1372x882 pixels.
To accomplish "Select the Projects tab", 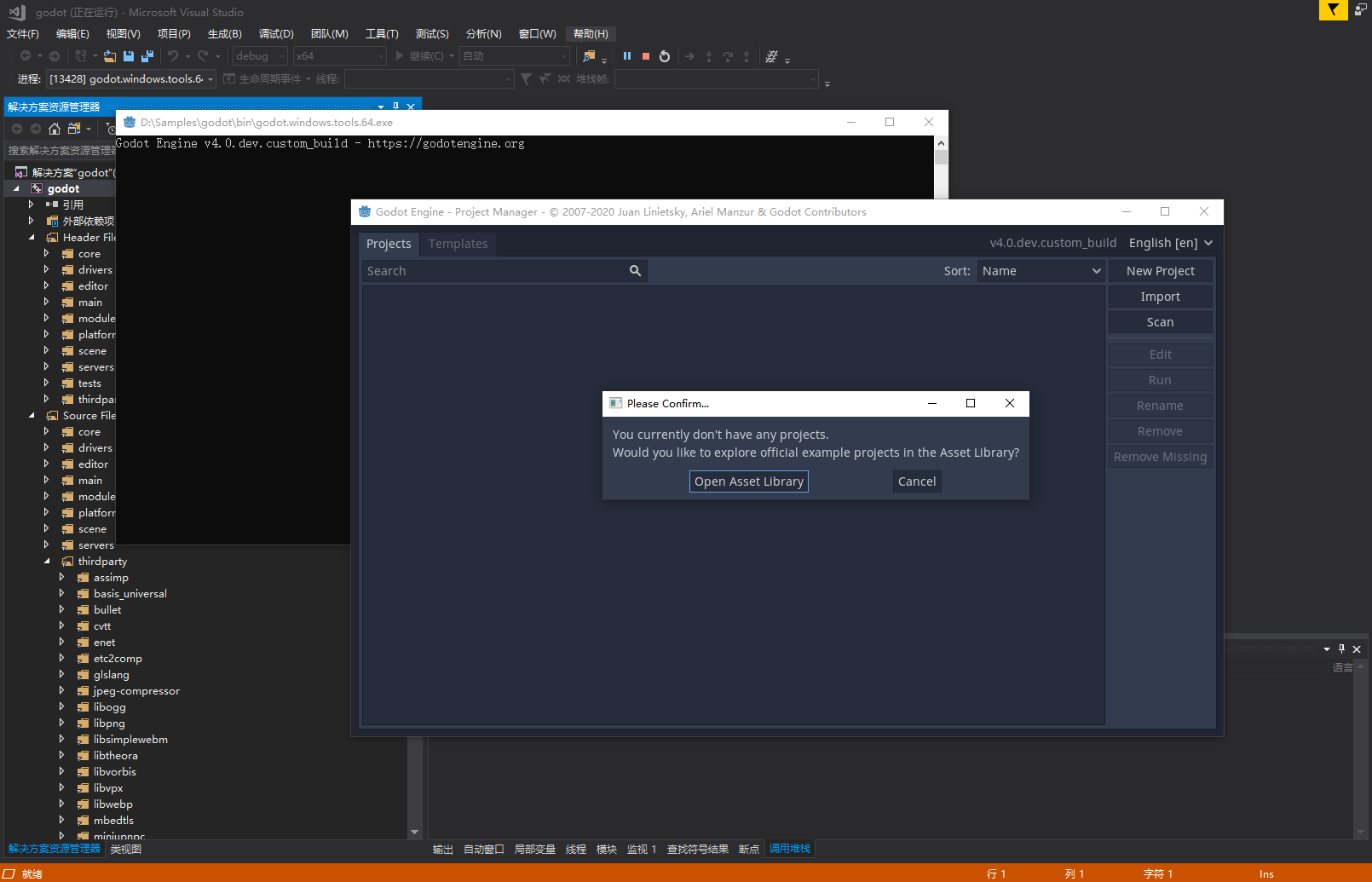I will pyautogui.click(x=389, y=244).
